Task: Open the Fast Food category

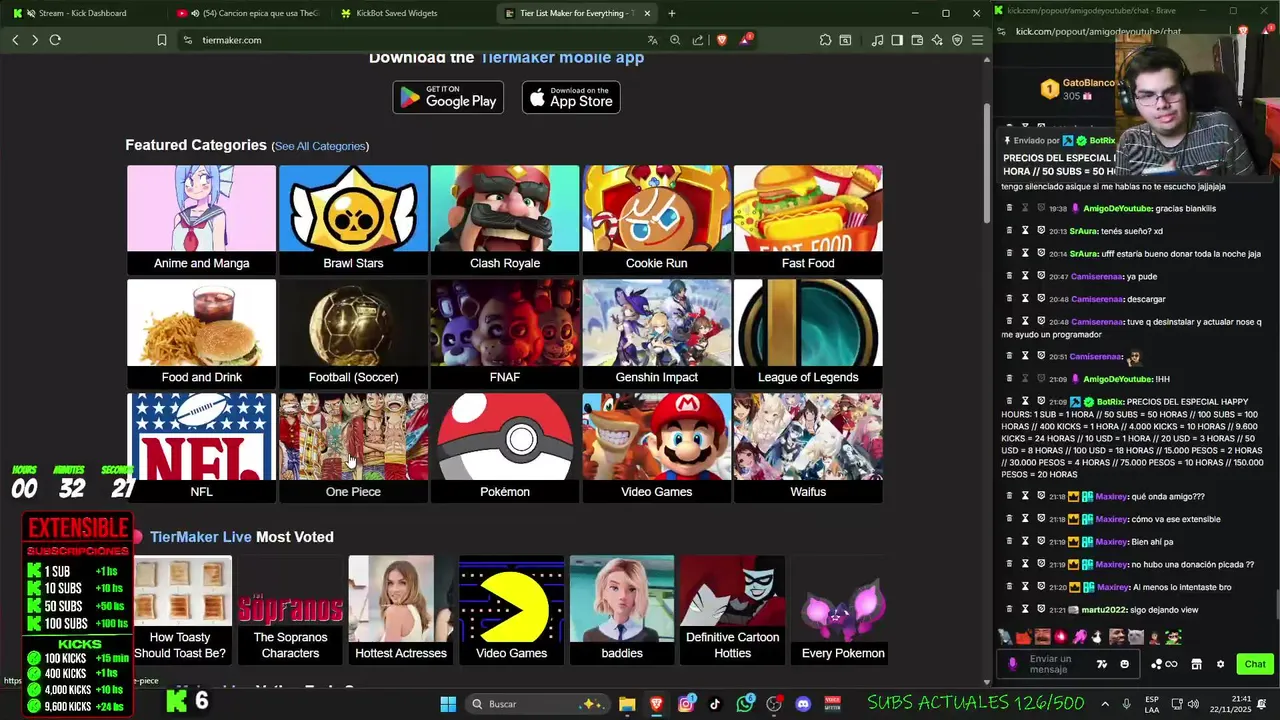Action: tap(808, 220)
